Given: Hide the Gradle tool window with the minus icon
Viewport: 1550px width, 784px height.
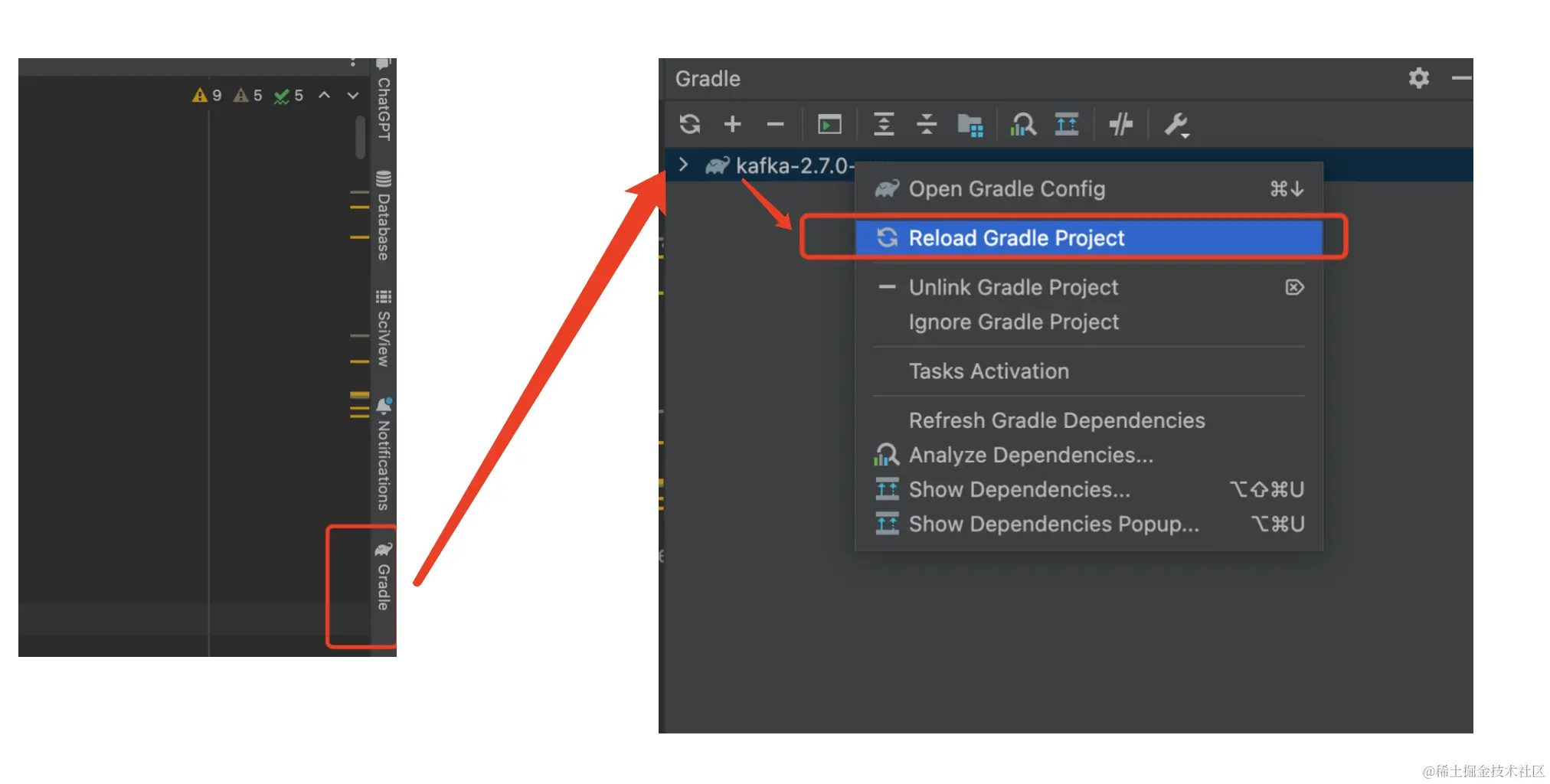Looking at the screenshot, I should (x=1461, y=78).
